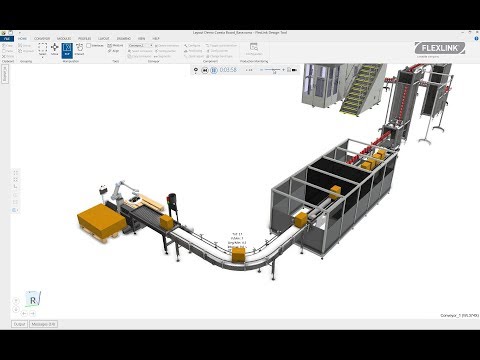Open the LAYOUT ribbon tab

coord(104,39)
